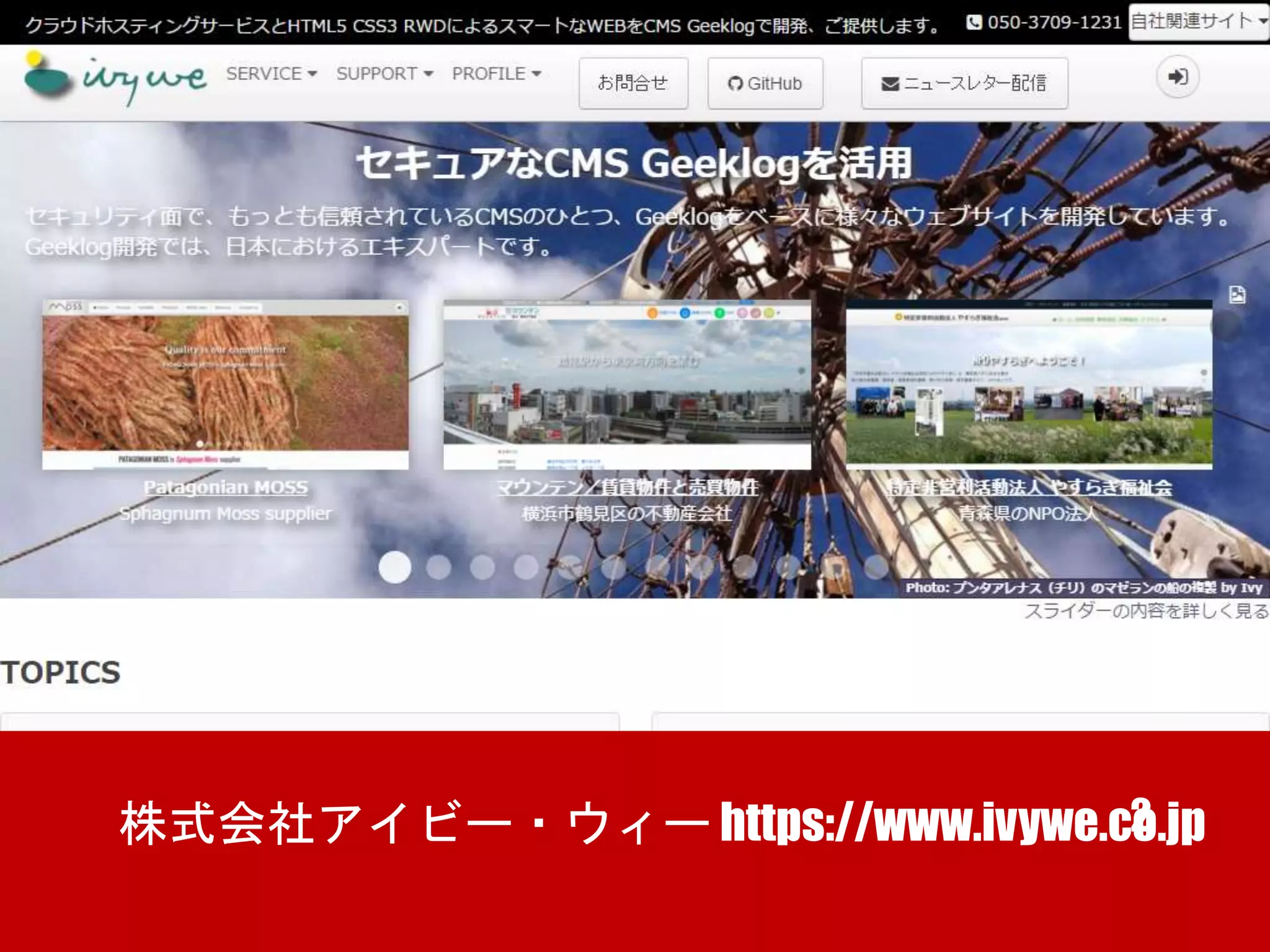Click the https://www.ivywe.co.jp URL text
This screenshot has height=952, width=1270.
(x=962, y=822)
